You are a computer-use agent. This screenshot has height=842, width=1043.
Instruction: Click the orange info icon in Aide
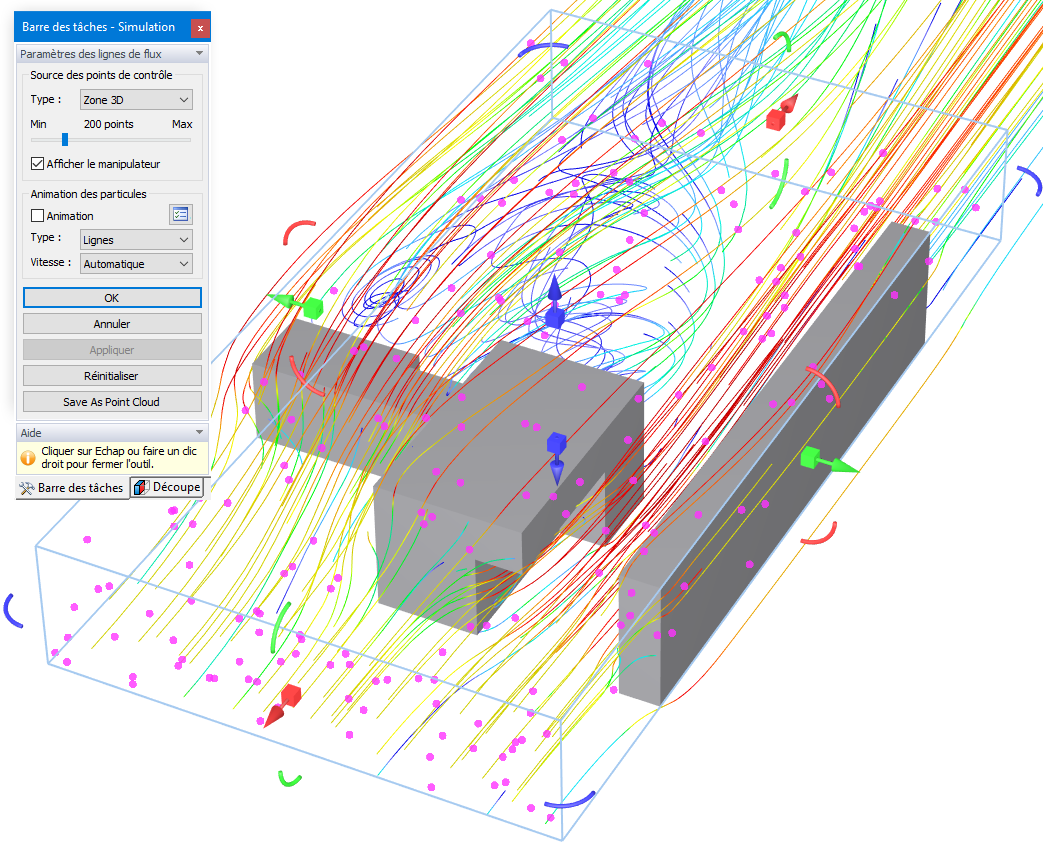(28, 458)
